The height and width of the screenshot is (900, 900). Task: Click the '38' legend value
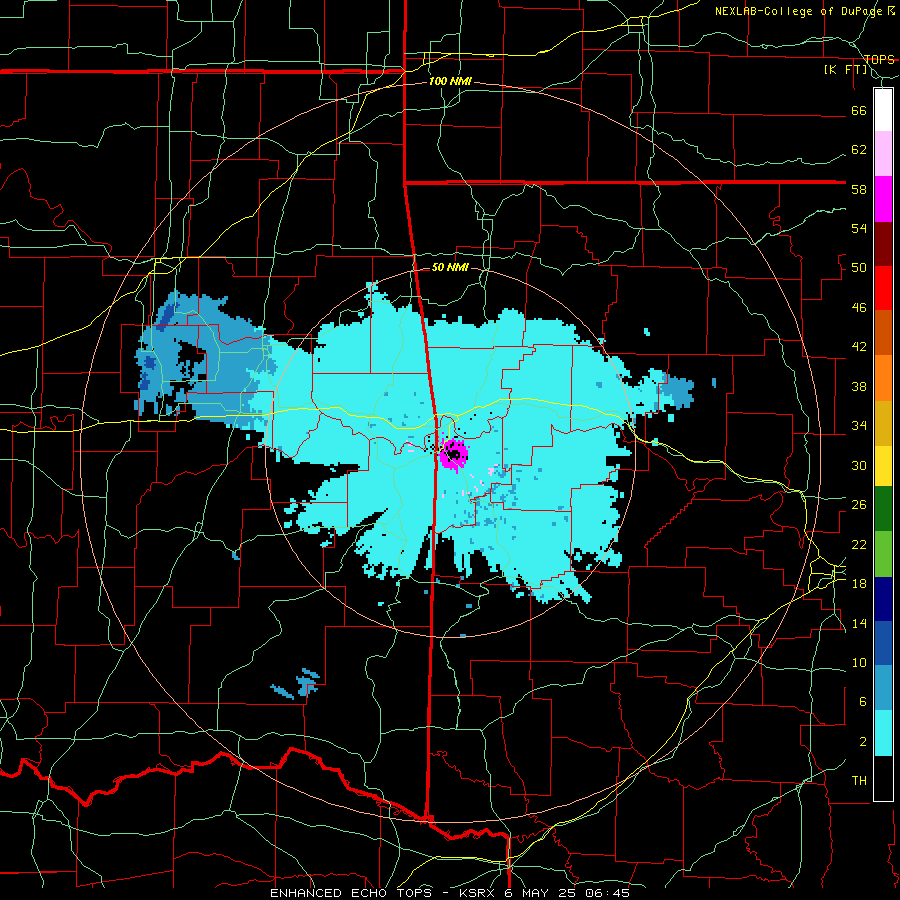pos(859,386)
